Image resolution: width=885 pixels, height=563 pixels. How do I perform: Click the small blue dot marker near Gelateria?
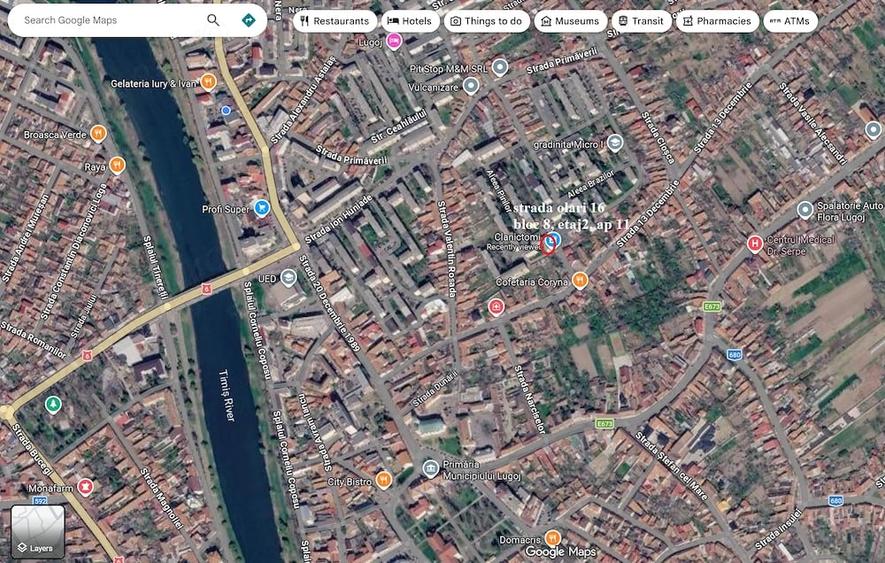click(x=226, y=111)
